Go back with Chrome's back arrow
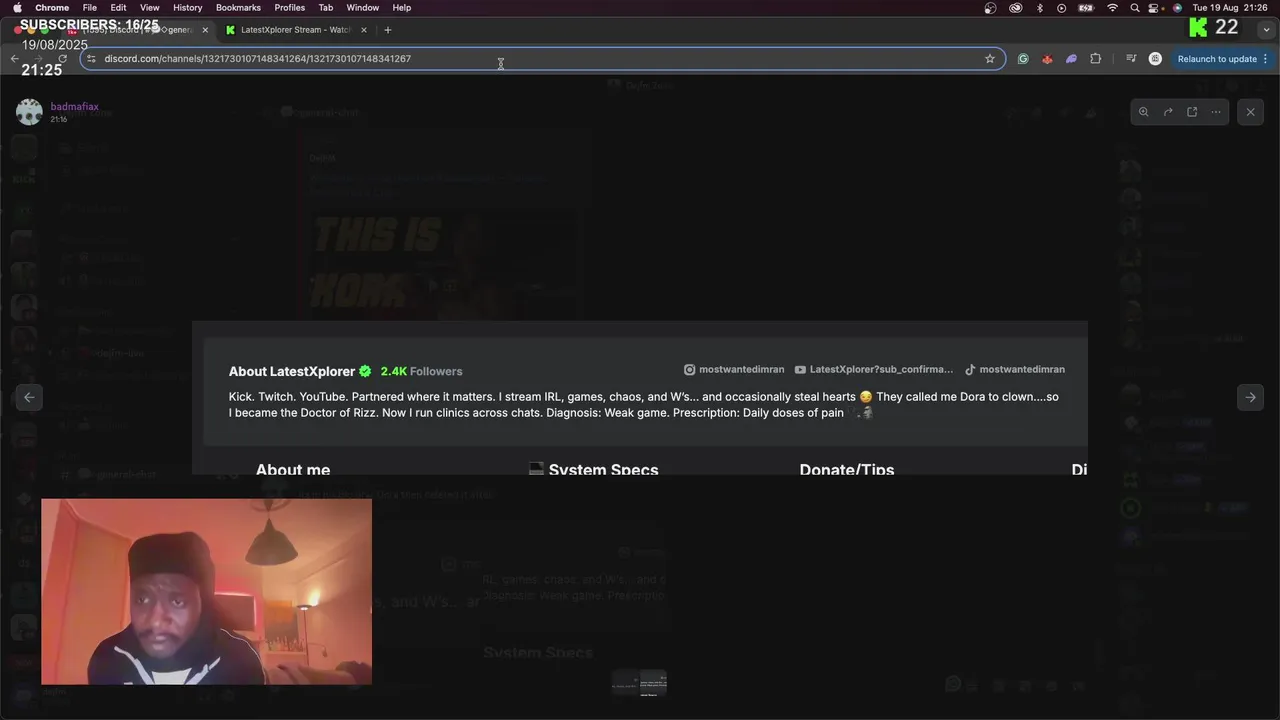This screenshot has width=1280, height=720. point(14,59)
